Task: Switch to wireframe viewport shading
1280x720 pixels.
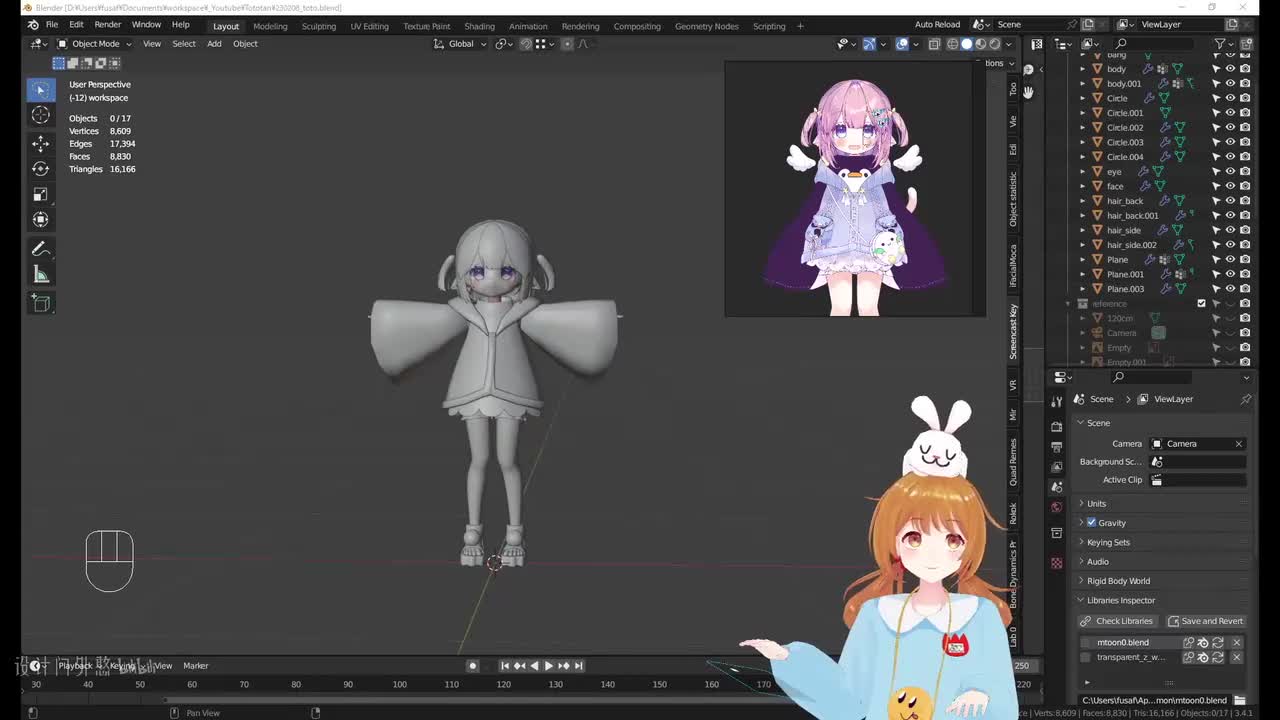Action: (x=952, y=44)
